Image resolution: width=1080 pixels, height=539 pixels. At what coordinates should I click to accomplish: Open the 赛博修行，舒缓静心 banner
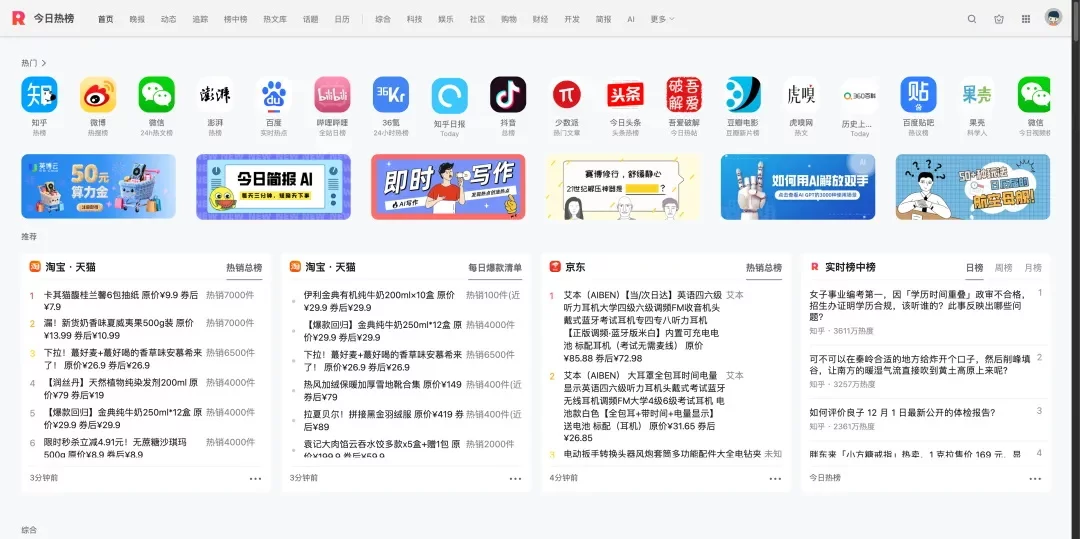[623, 187]
